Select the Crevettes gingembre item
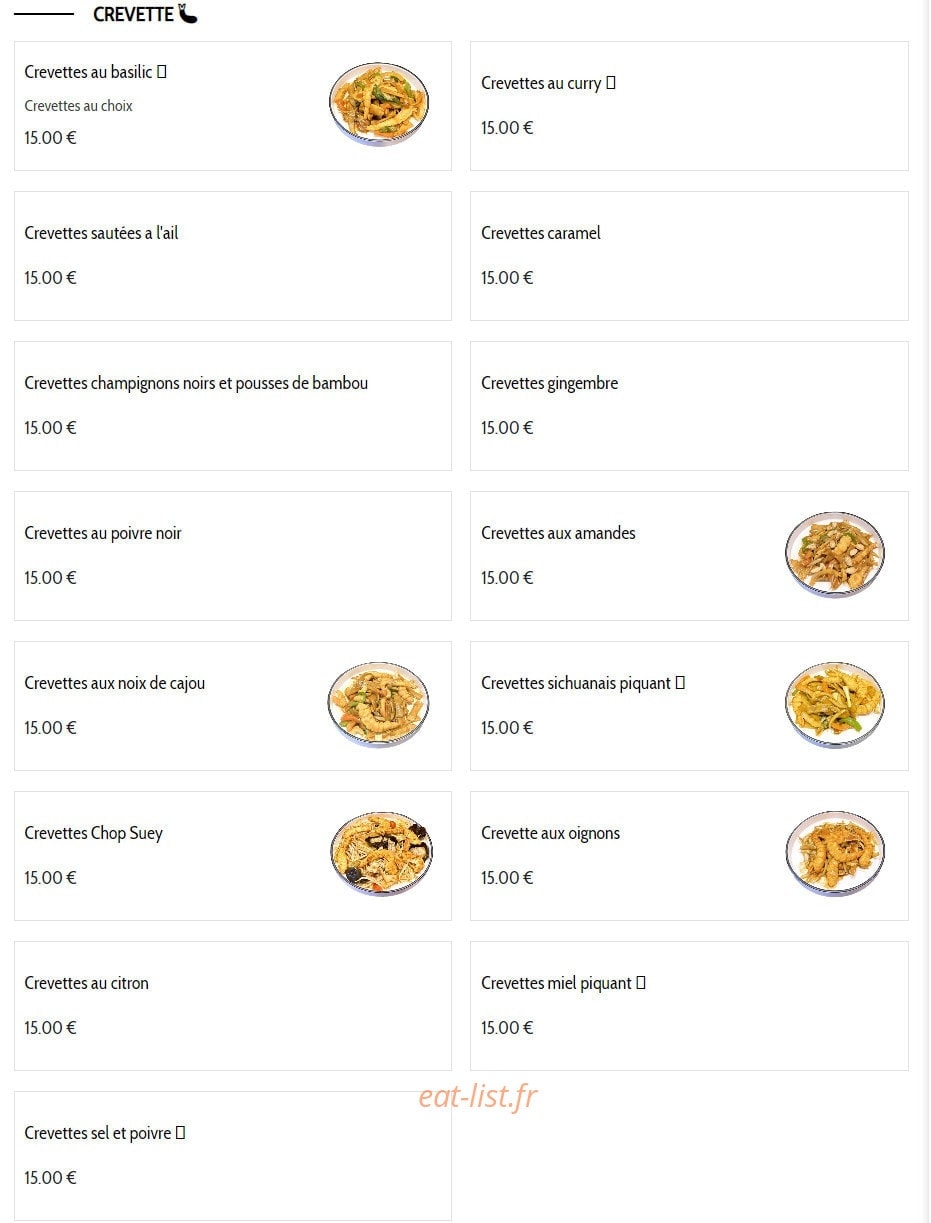 coord(689,406)
